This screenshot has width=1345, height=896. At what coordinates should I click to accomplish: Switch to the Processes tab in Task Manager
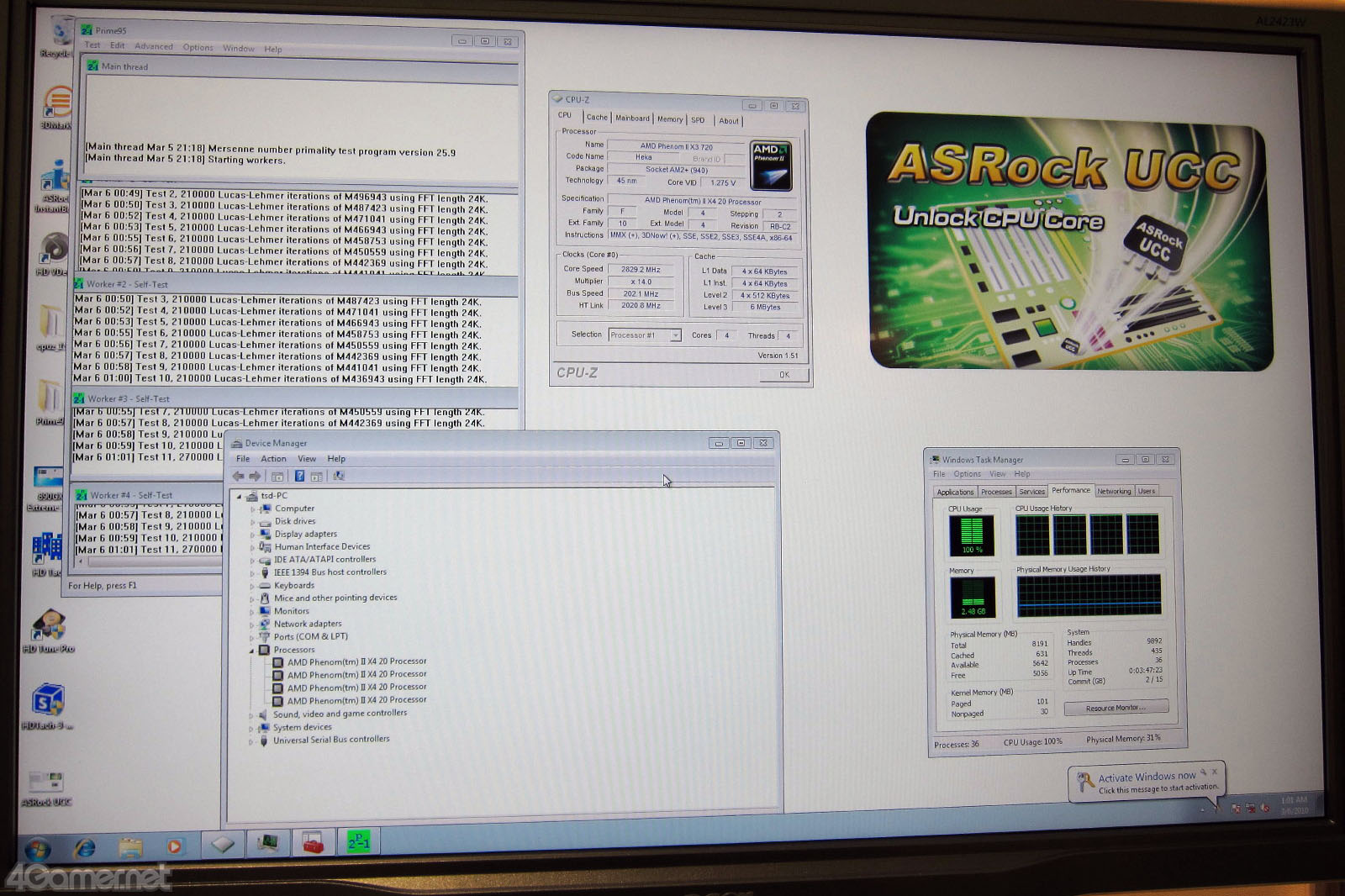click(996, 492)
